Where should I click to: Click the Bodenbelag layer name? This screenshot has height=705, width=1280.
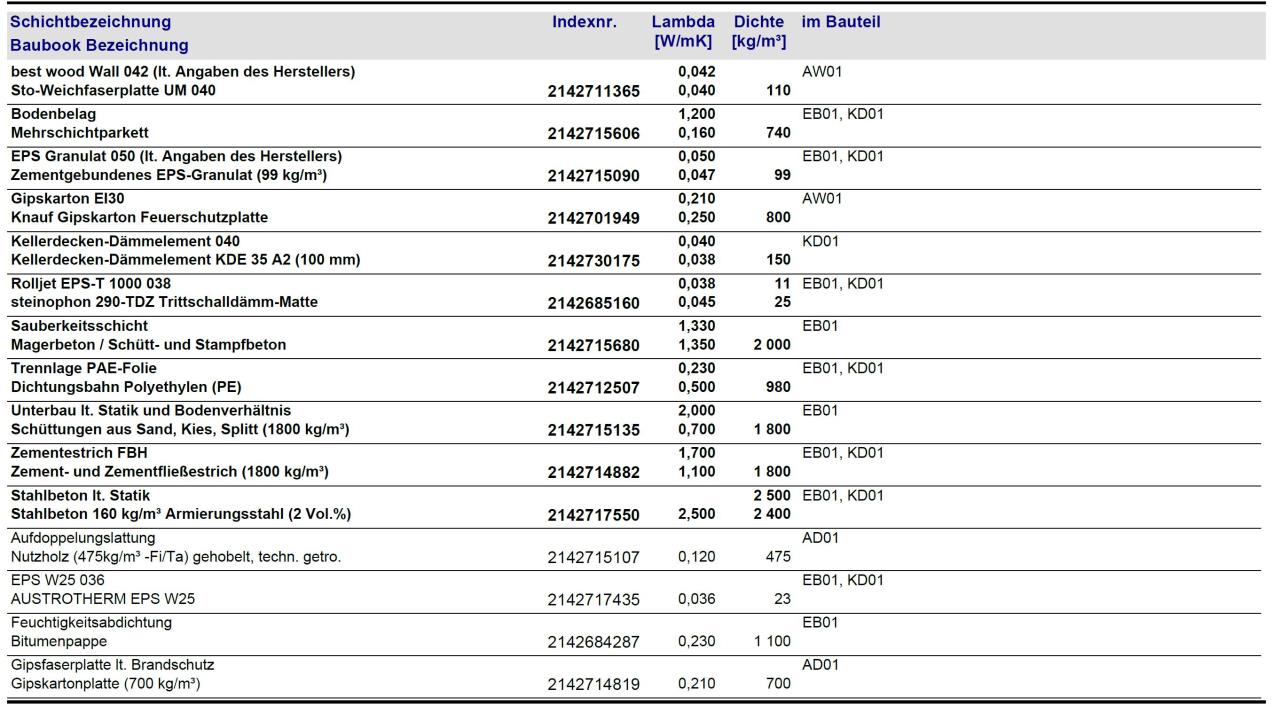(x=52, y=114)
